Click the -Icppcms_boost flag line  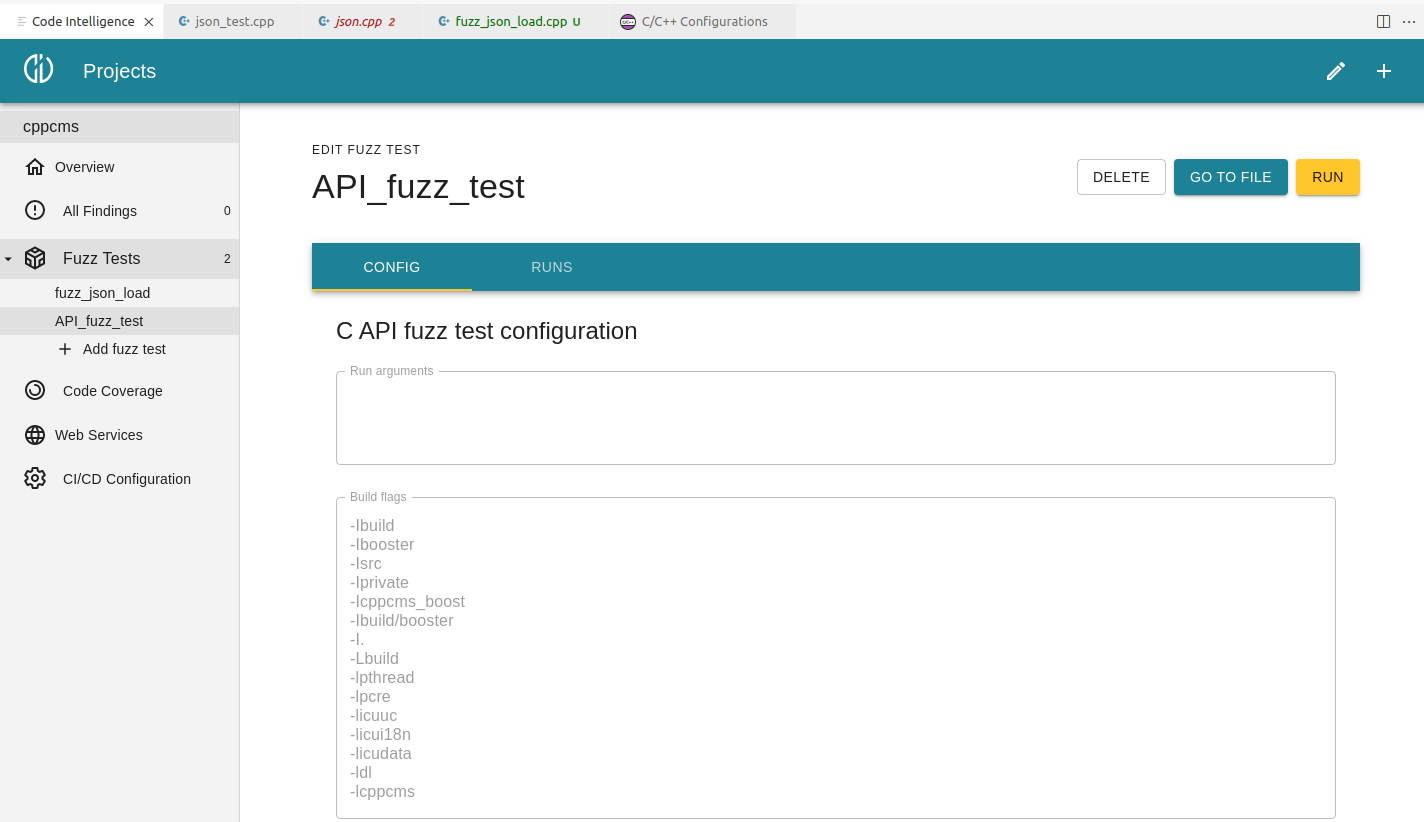point(407,602)
